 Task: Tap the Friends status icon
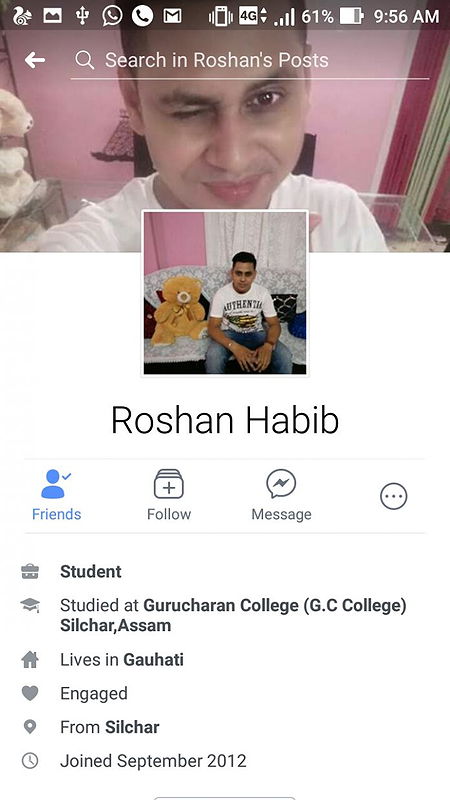56,484
